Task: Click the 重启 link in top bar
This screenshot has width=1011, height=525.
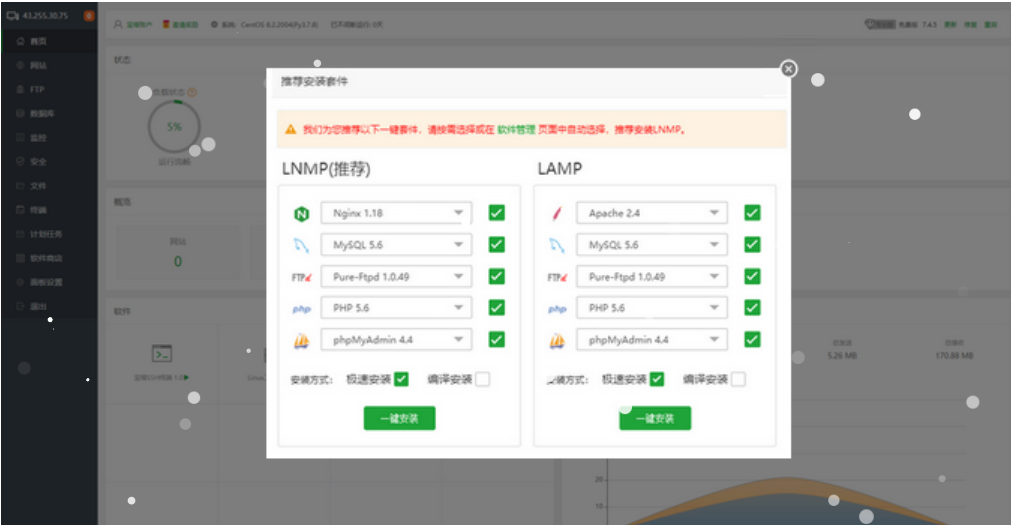Action: 990,25
